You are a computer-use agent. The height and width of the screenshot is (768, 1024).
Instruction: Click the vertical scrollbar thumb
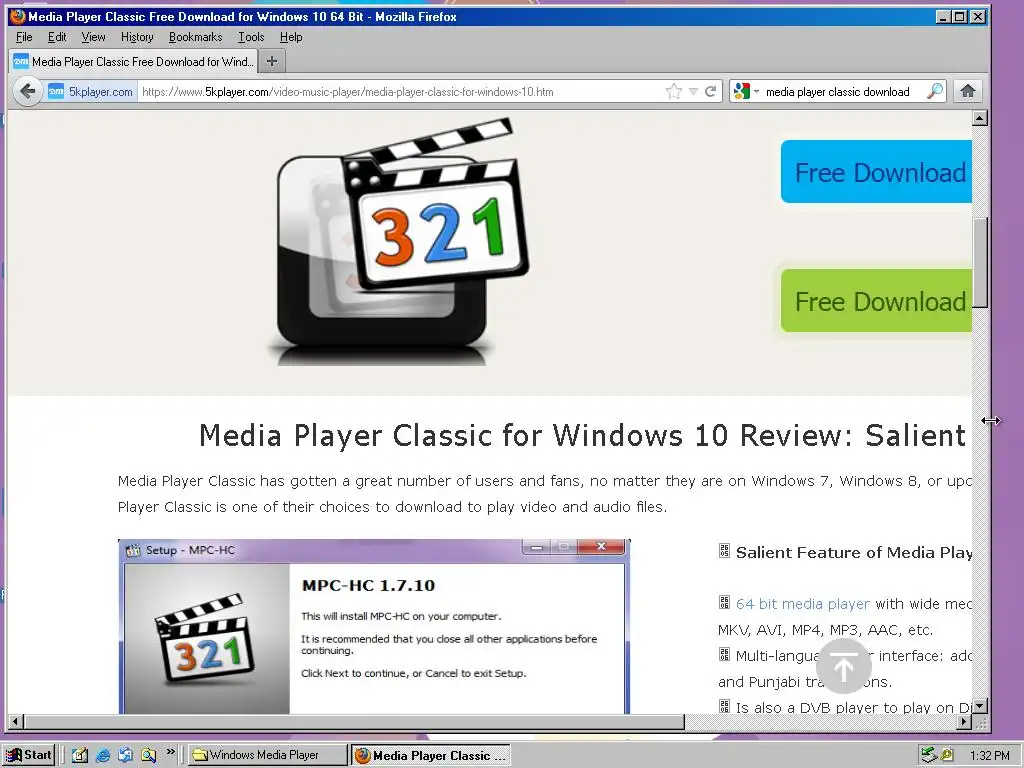coord(980,262)
